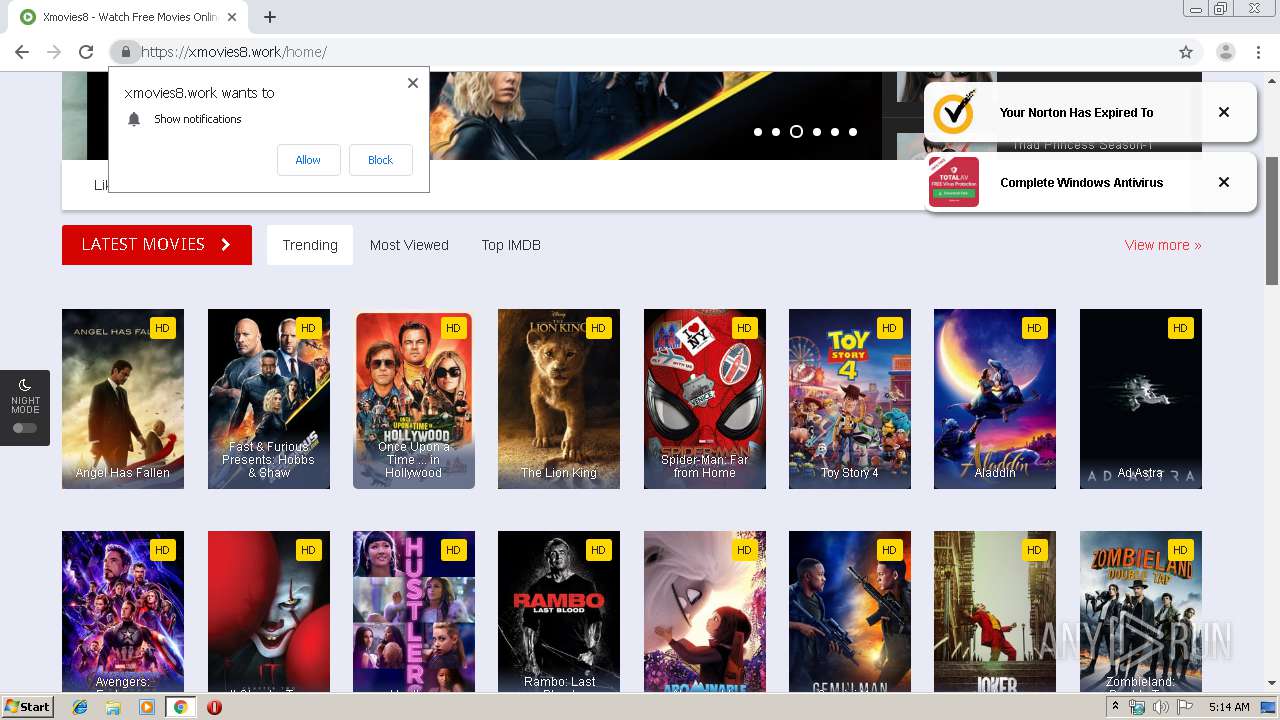This screenshot has width=1280, height=720.
Task: Select the fourth carousel dot
Action: tap(817, 132)
